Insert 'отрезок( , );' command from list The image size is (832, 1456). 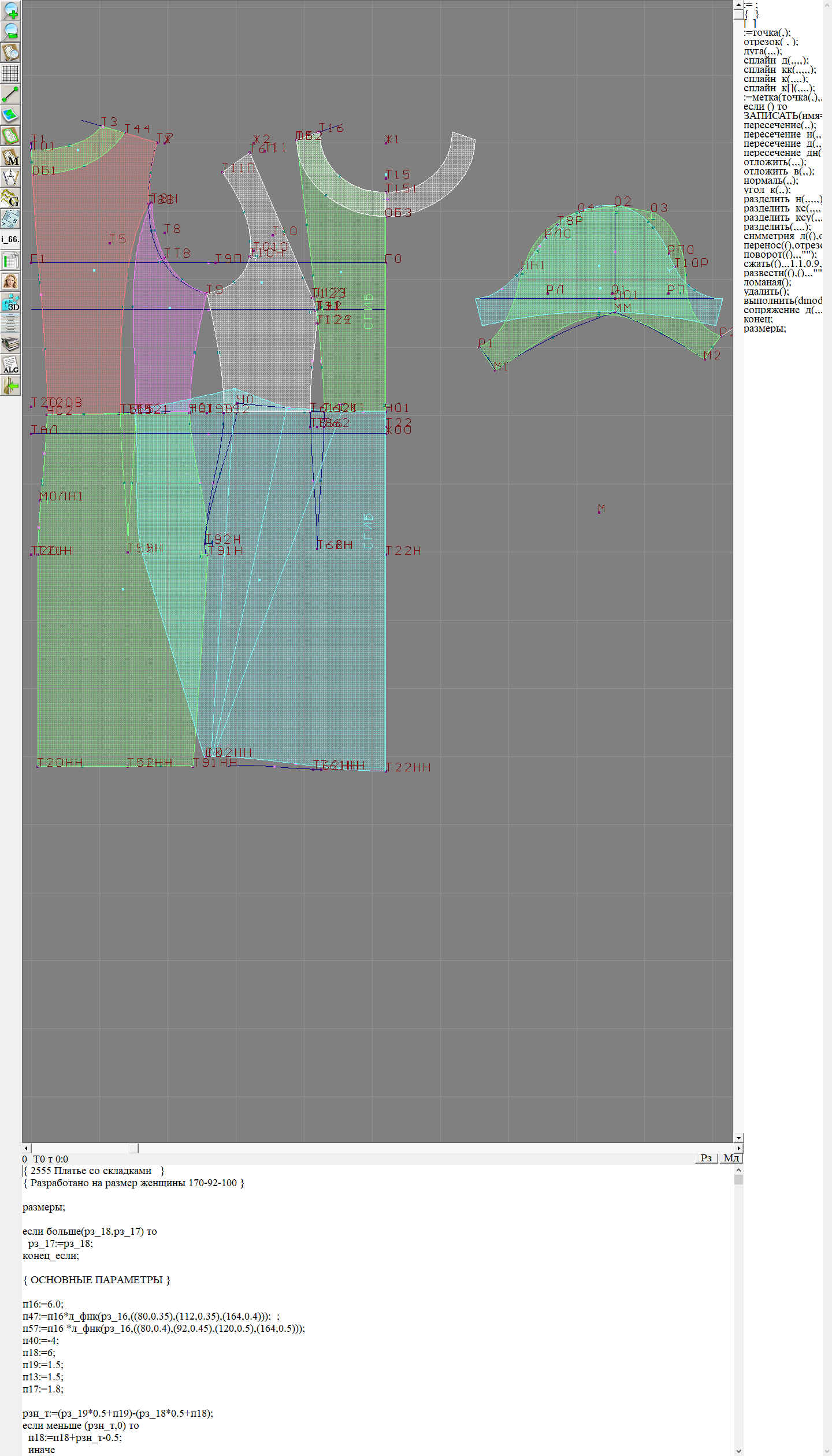pyautogui.click(x=771, y=42)
